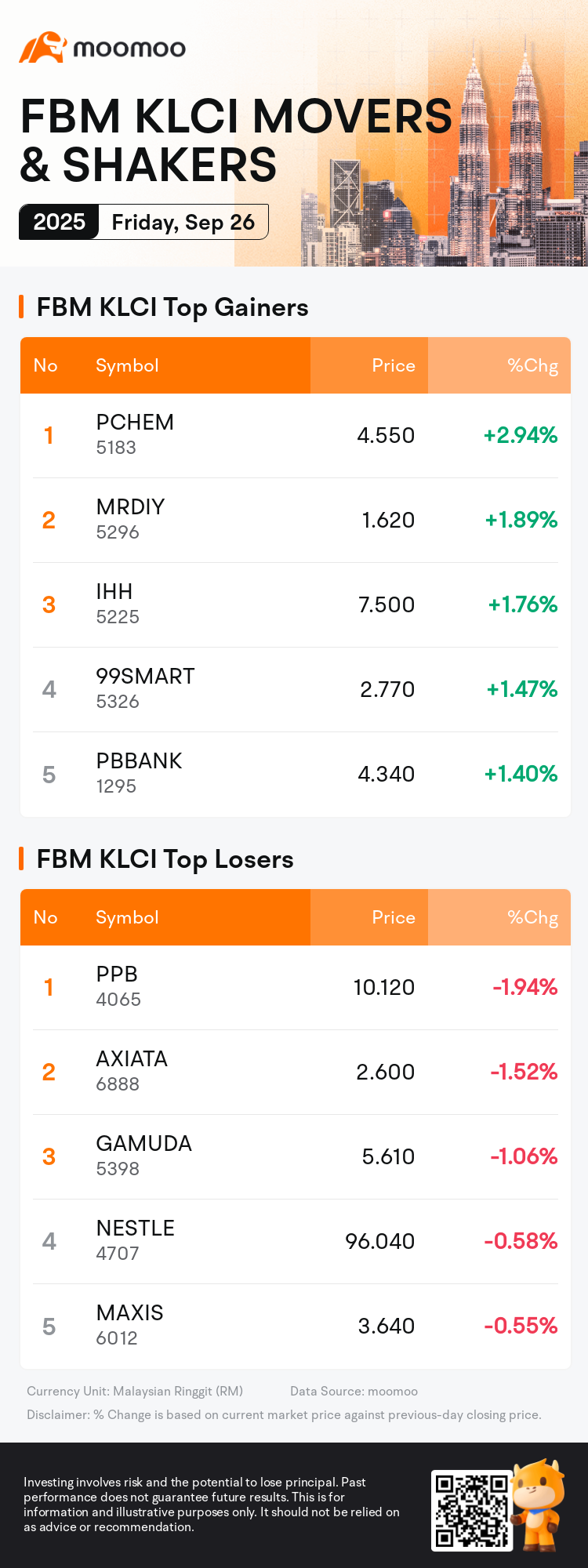Image resolution: width=588 pixels, height=1568 pixels.
Task: Click the 2025 year badge
Action: [59, 222]
